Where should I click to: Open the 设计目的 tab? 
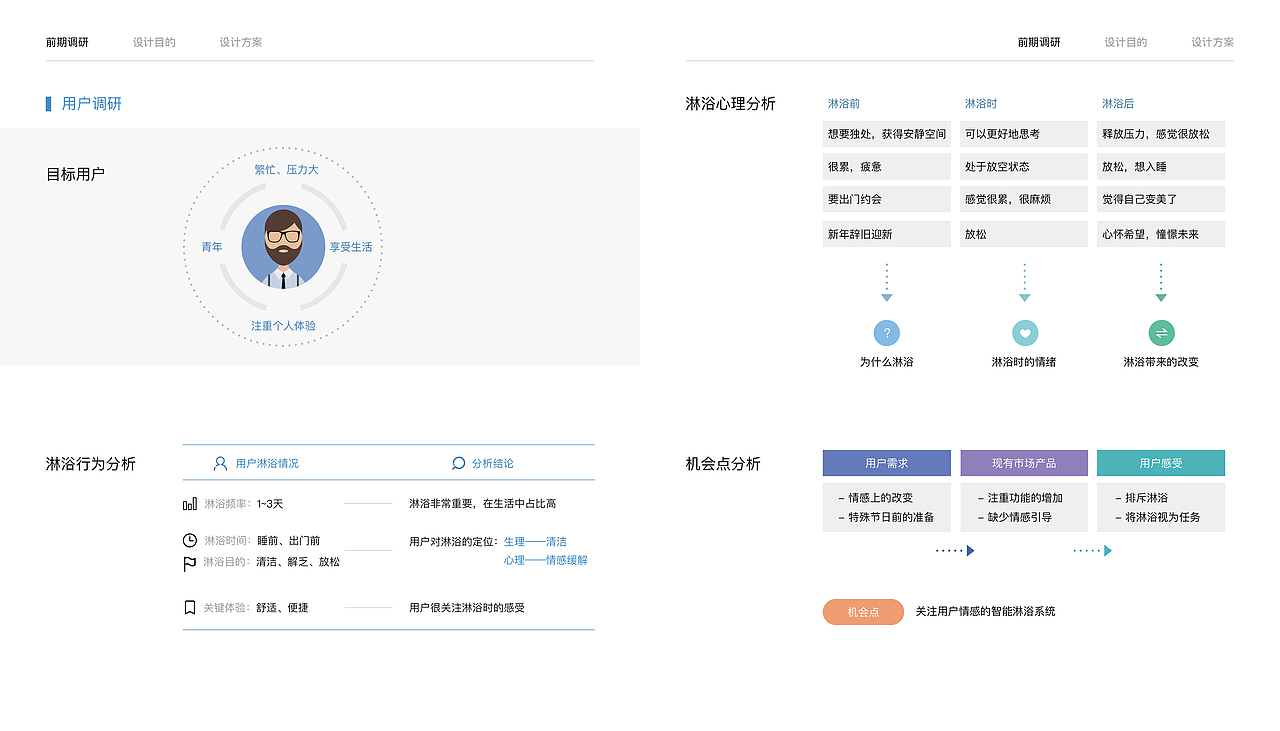pyautogui.click(x=153, y=42)
